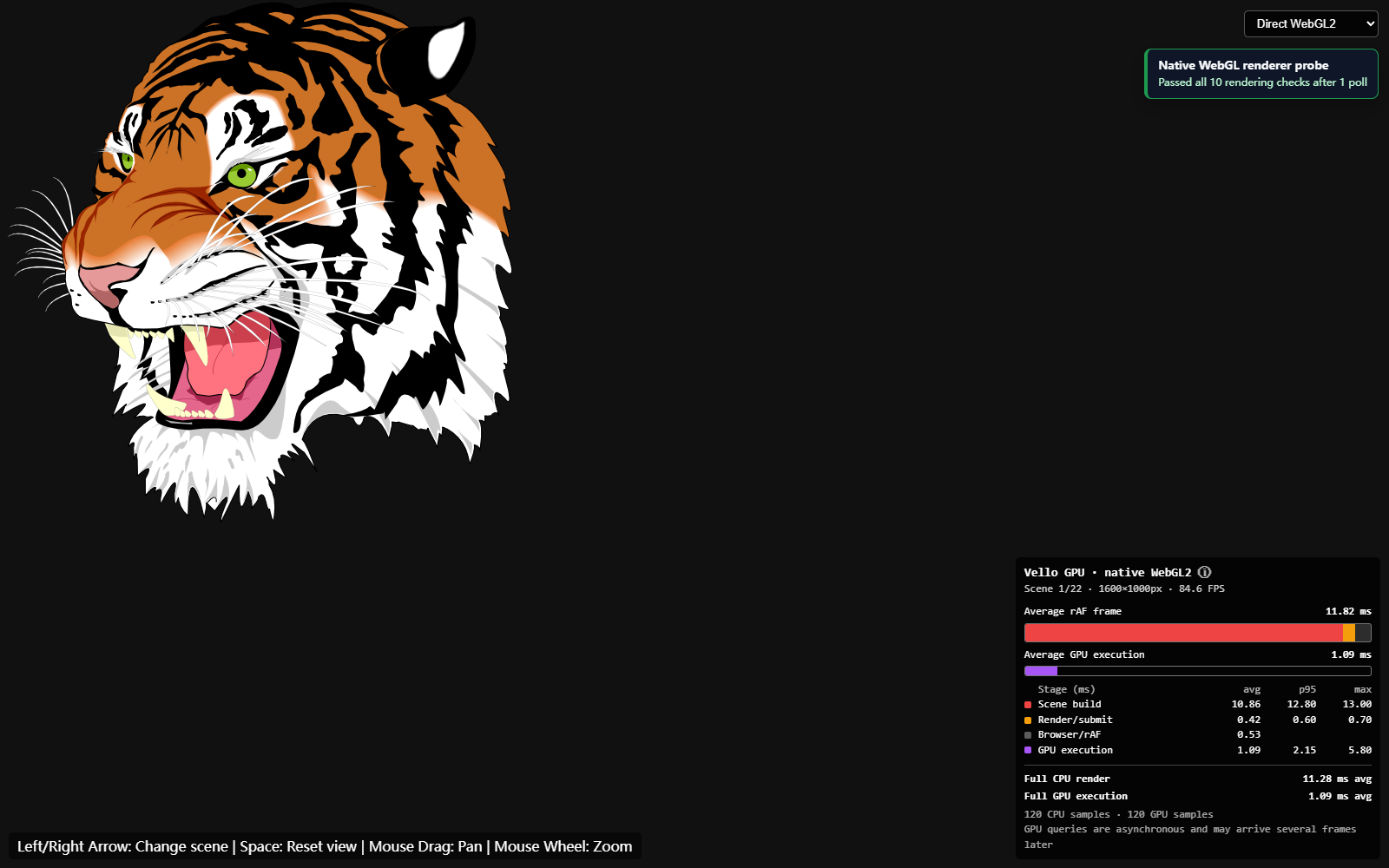The width and height of the screenshot is (1389, 868).
Task: Click the 'Stage (ms)' column header
Action: (1066, 689)
